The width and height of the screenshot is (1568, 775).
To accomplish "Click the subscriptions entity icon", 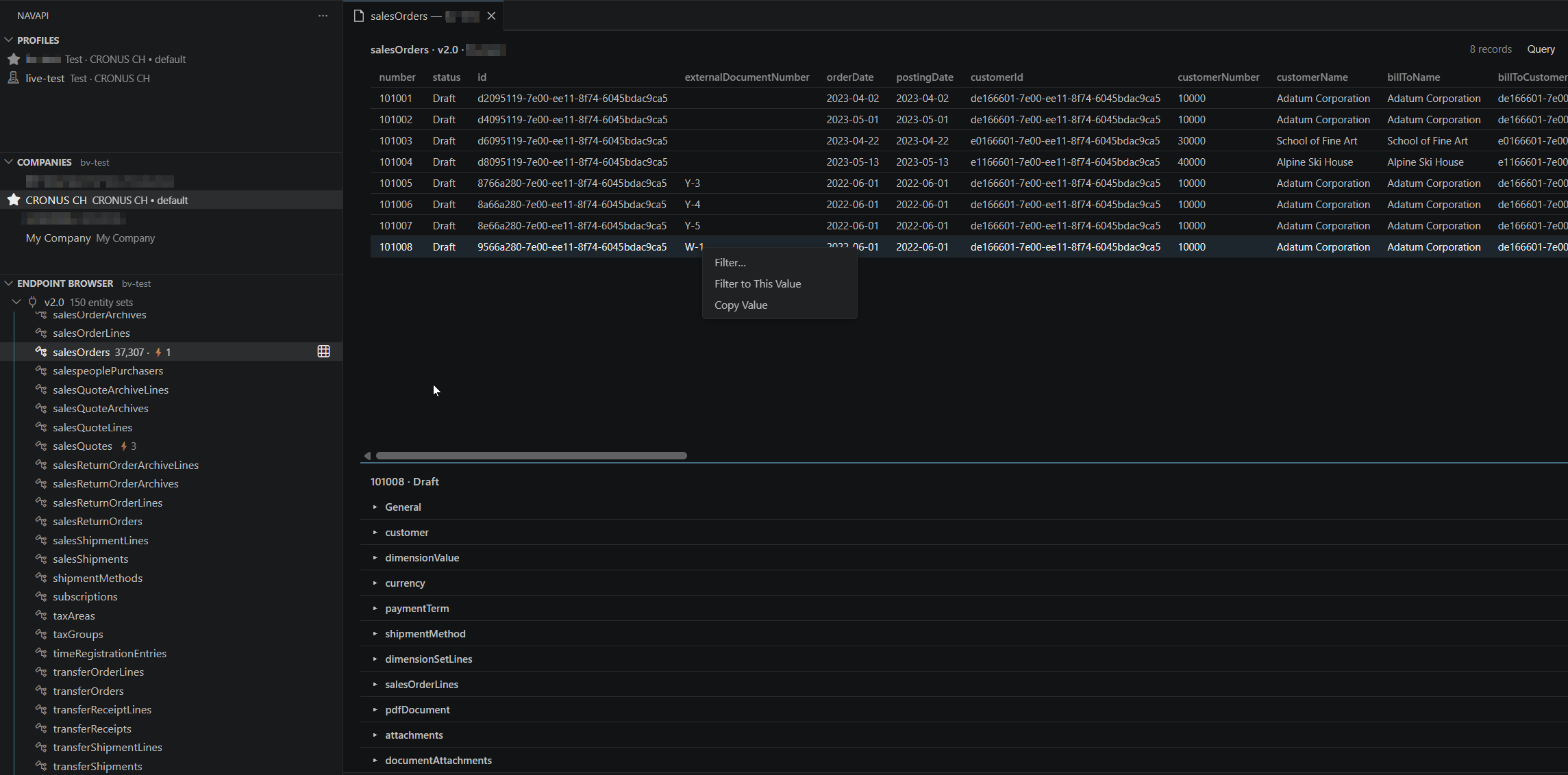I will (x=41, y=596).
